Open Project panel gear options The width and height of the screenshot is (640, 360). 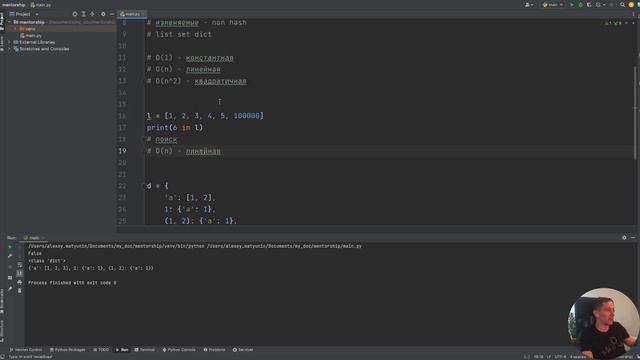pyautogui.click(x=103, y=14)
